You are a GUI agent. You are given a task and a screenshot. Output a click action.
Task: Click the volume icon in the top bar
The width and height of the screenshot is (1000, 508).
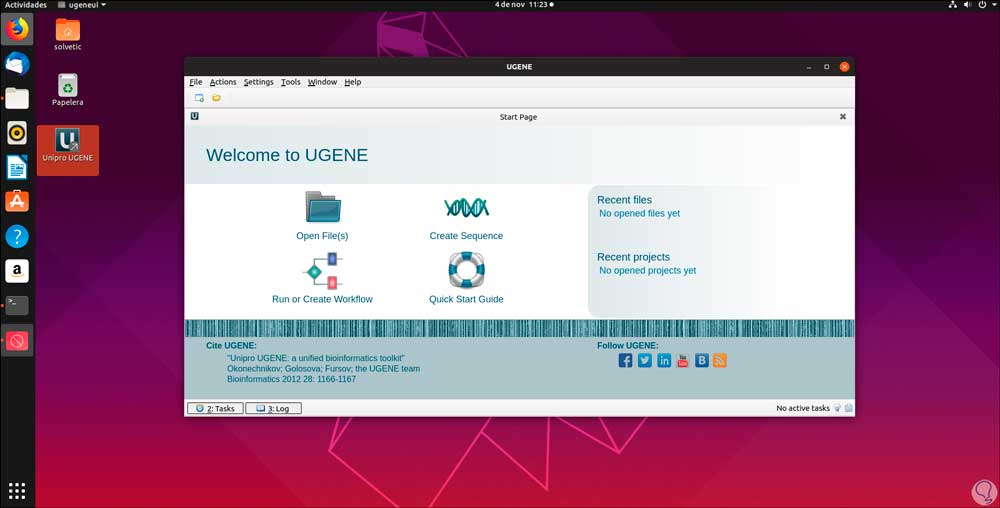[x=967, y=4]
